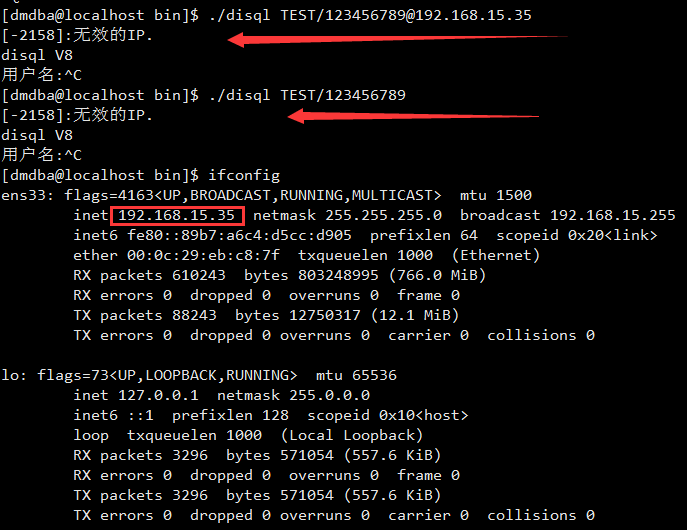Image resolution: width=687 pixels, height=530 pixels.
Task: Click the TX packets count 88243
Action: coord(195,315)
